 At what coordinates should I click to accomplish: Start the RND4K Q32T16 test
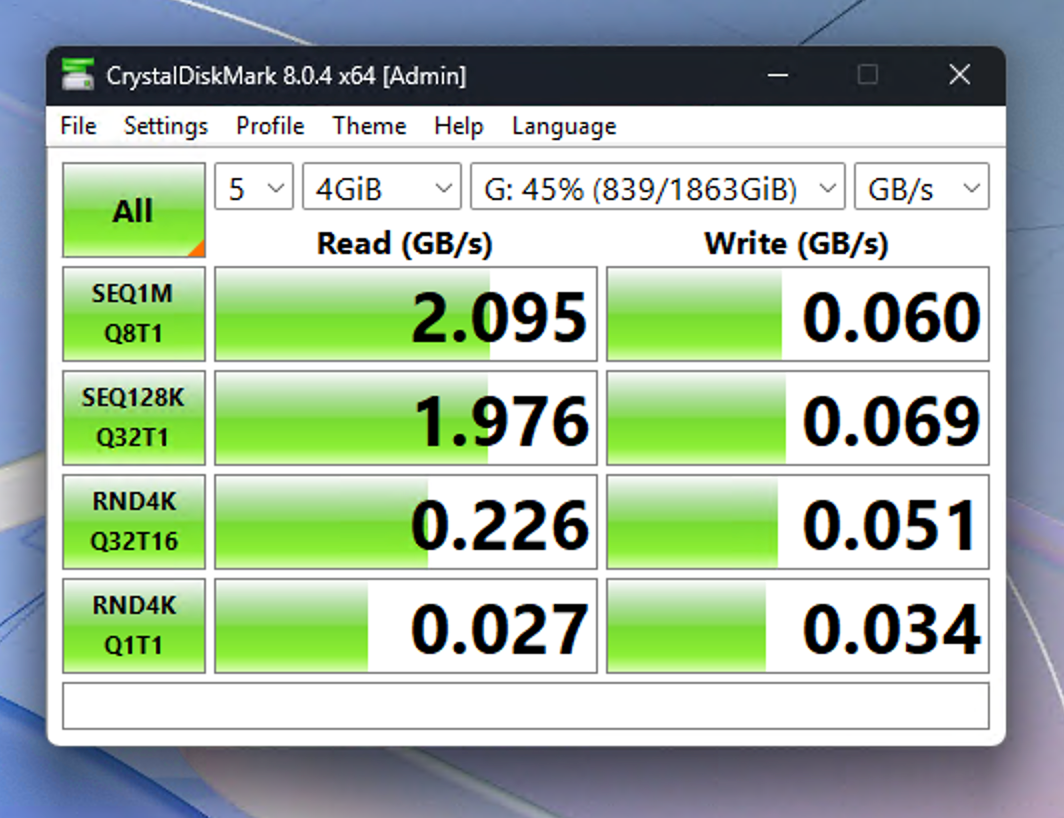coord(134,521)
